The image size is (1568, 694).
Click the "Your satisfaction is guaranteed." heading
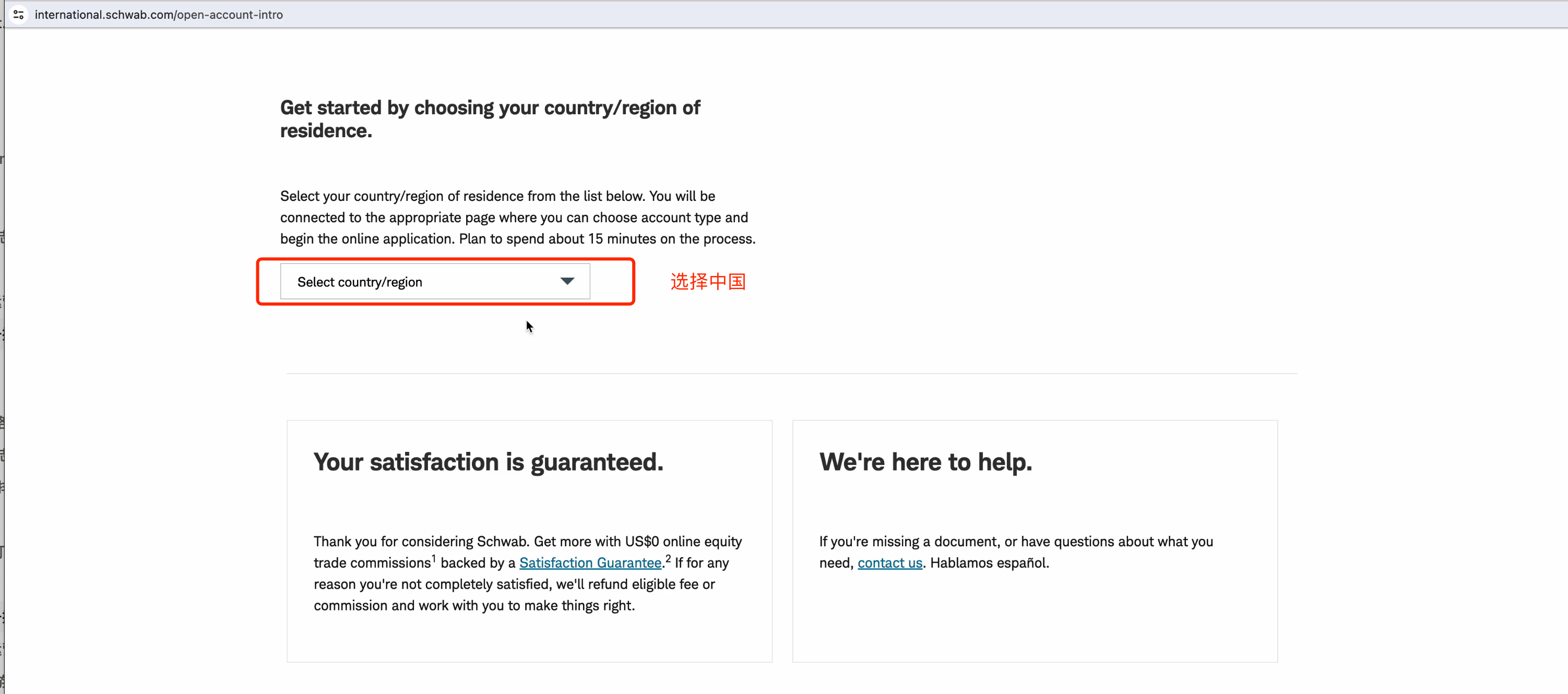(x=488, y=462)
